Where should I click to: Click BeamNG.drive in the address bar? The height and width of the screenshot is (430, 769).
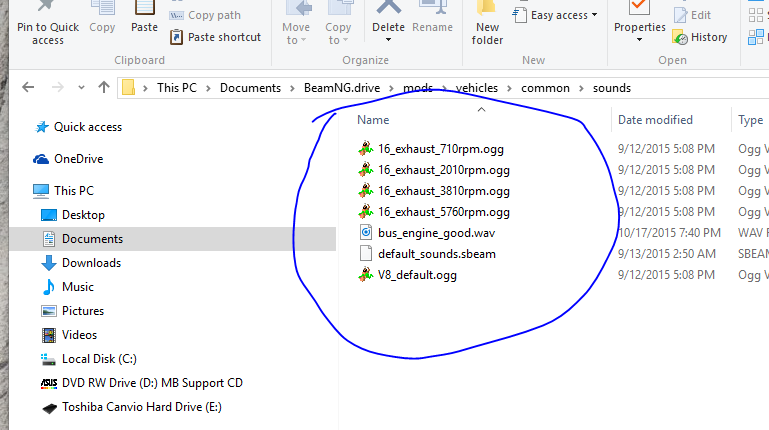pyautogui.click(x=342, y=88)
